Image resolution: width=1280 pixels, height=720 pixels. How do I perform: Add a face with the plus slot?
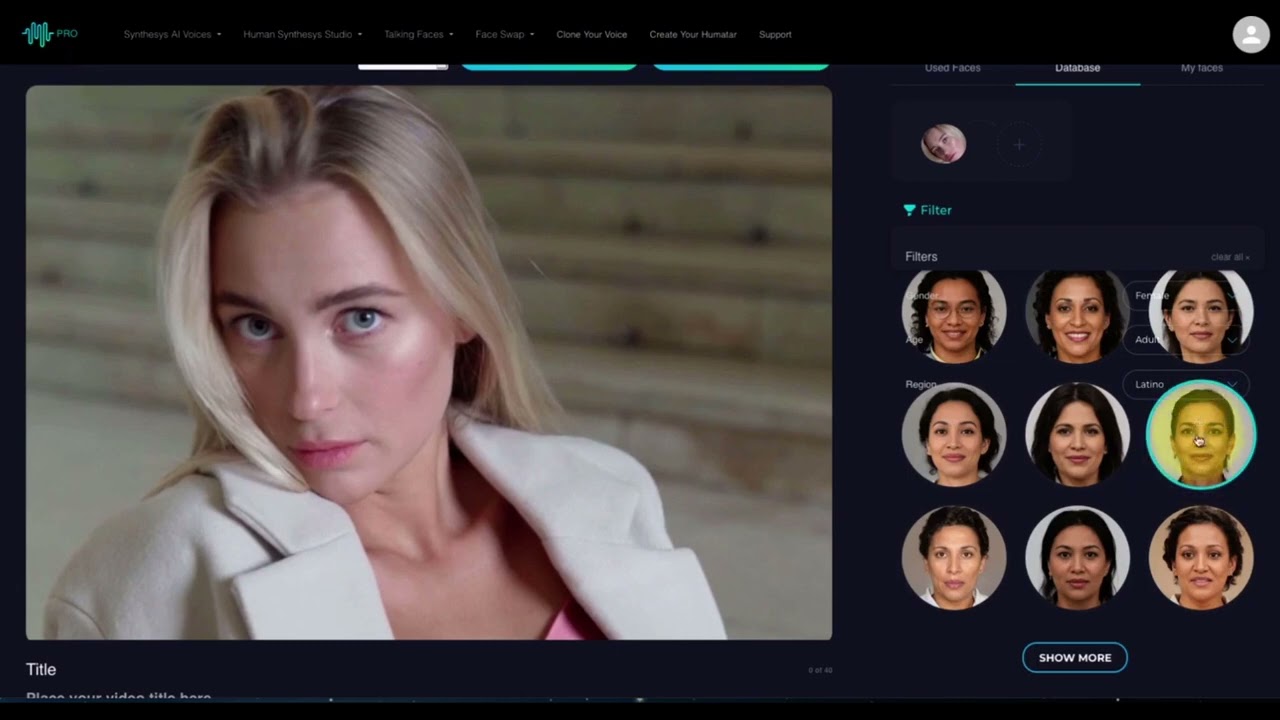1019,145
